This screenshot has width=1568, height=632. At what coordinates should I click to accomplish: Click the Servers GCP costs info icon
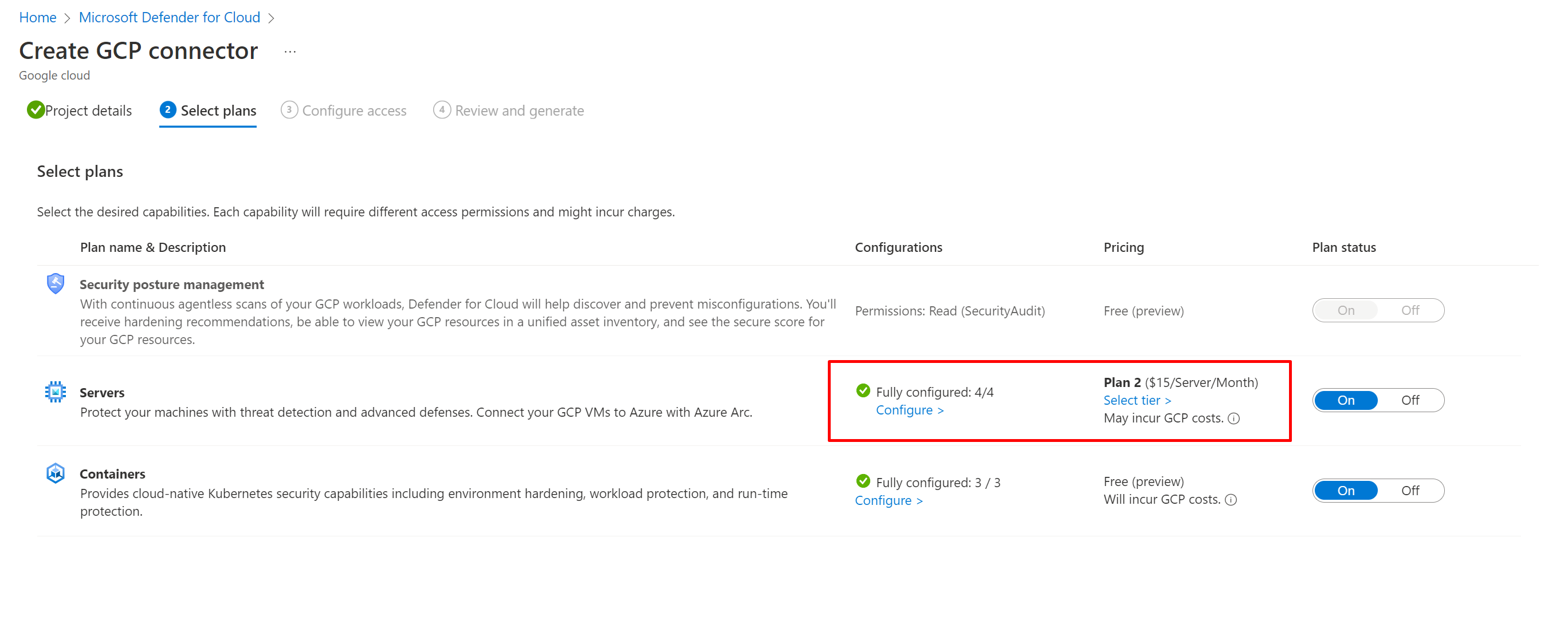click(x=1234, y=418)
